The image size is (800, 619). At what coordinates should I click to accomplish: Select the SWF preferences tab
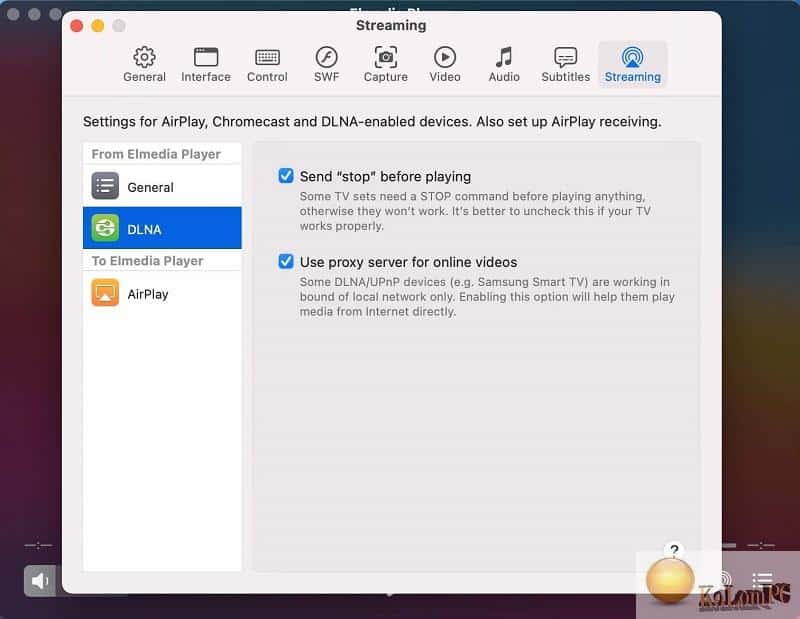(x=327, y=64)
